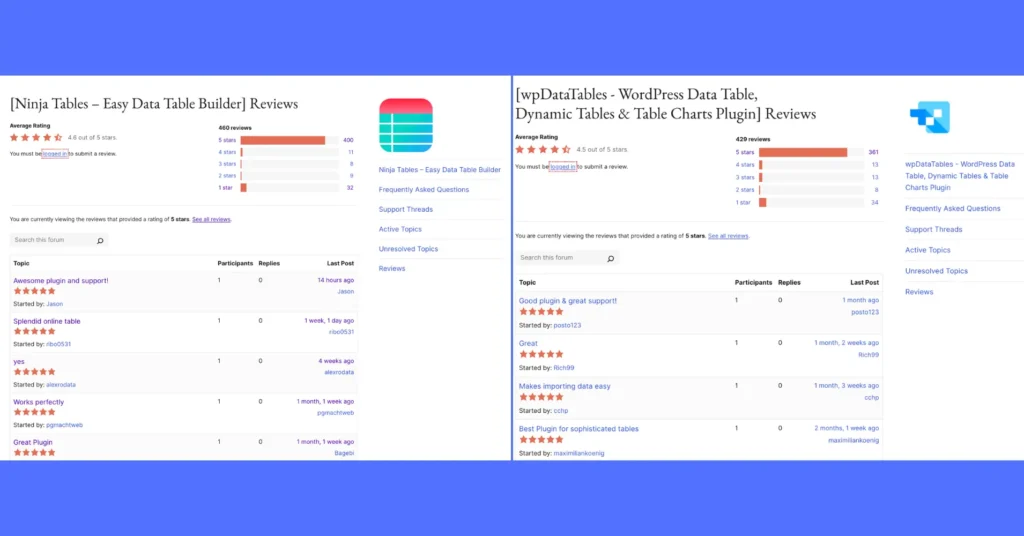Filter Ninja Tables reviews by 1 star

(225, 187)
